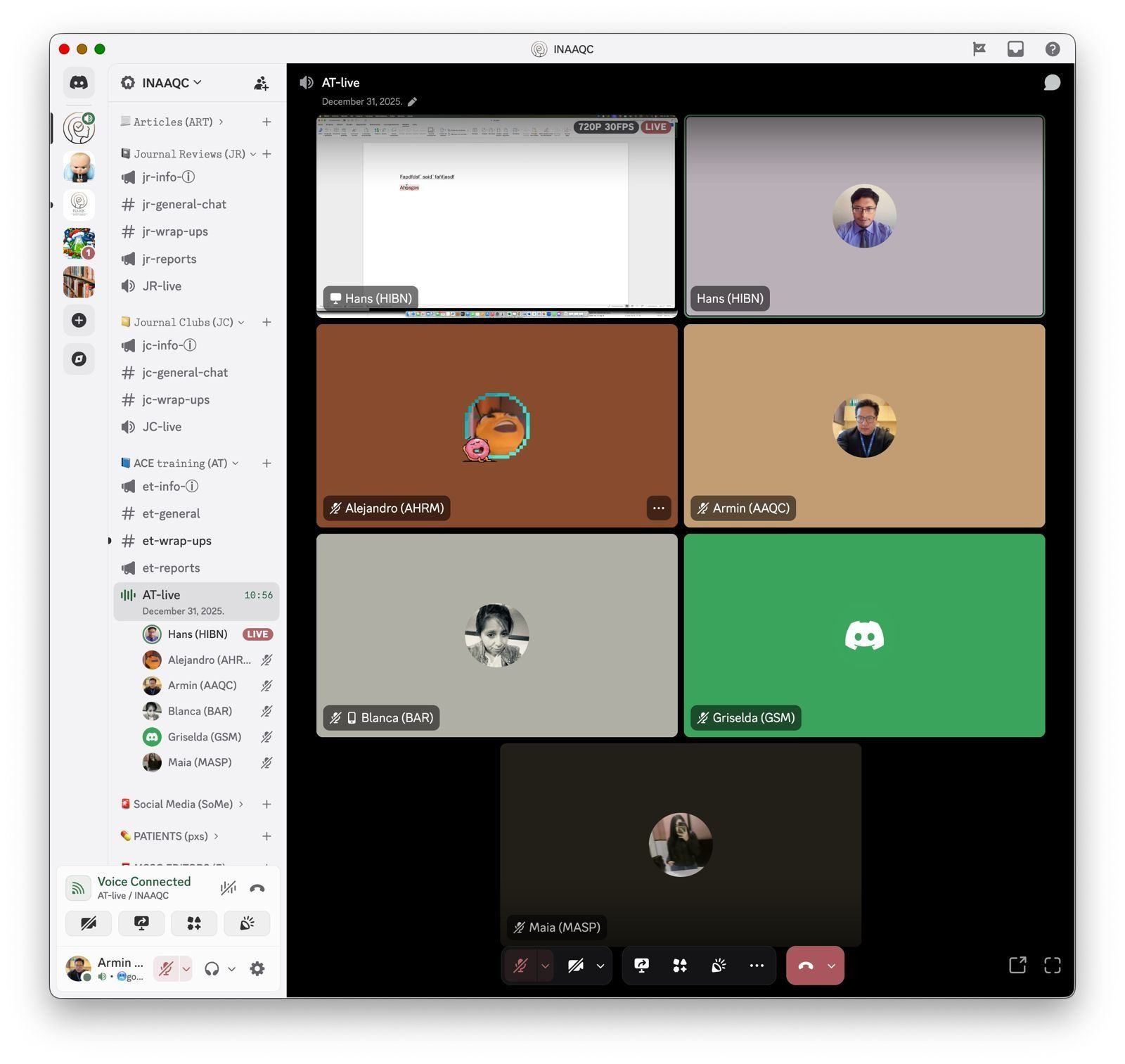Switch to the et-wrap-ups channel
1125x1064 pixels.
(x=176, y=540)
